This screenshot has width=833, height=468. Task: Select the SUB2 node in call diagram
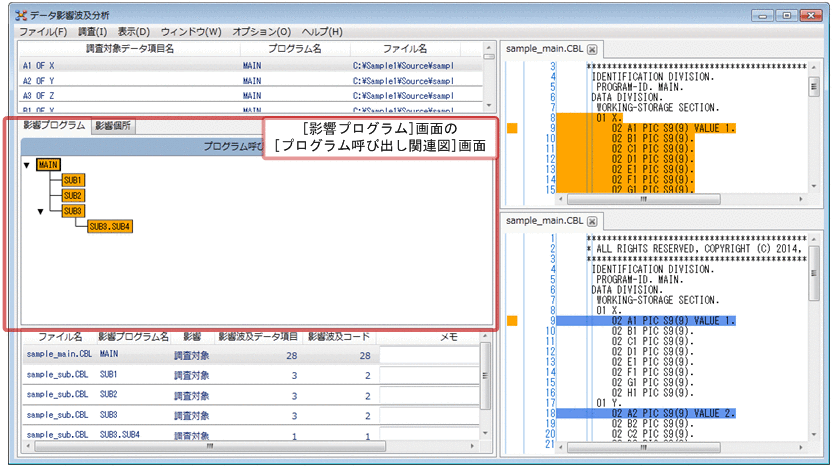point(73,195)
